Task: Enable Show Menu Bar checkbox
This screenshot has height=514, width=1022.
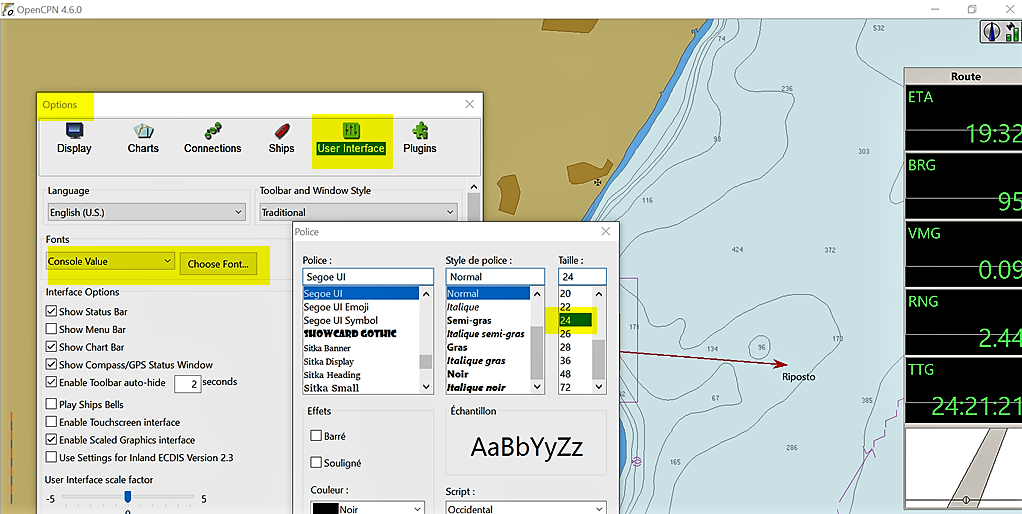Action: (51, 329)
